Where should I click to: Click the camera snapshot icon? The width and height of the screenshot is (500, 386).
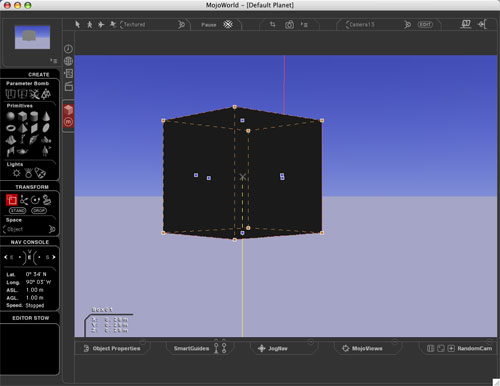point(289,25)
